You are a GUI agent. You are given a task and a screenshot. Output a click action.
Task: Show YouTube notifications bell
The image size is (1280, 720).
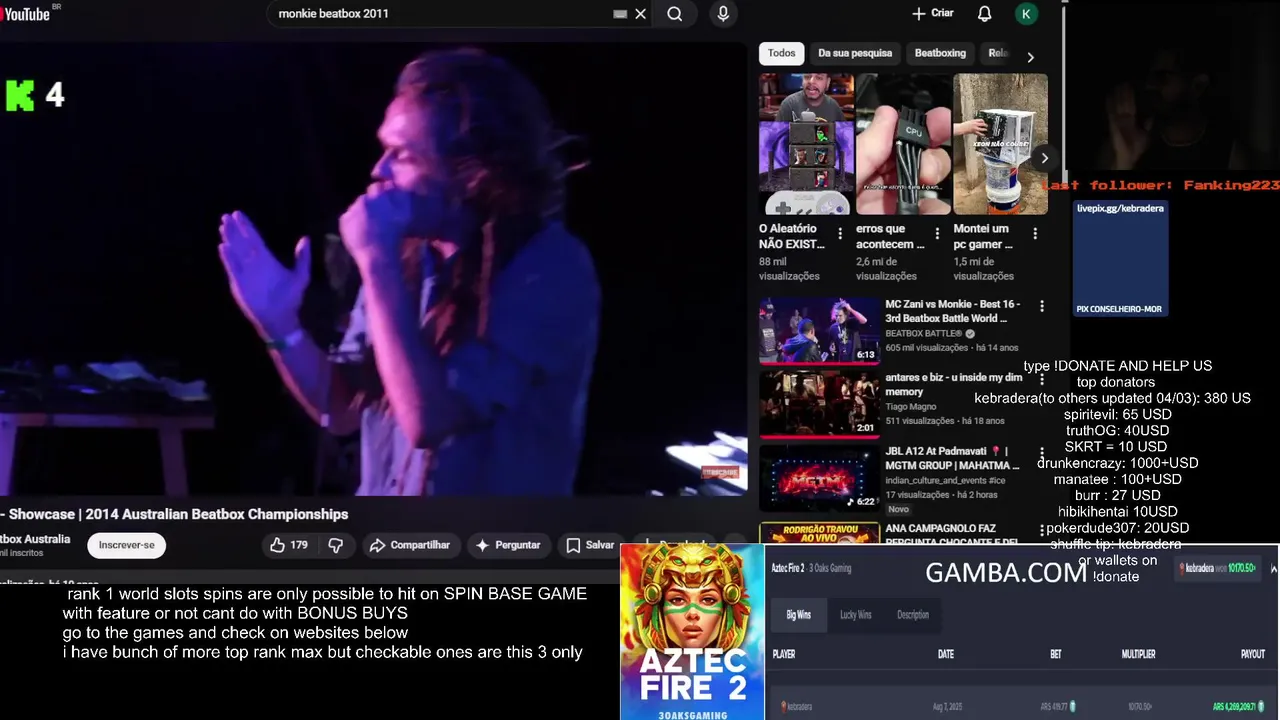tap(985, 14)
